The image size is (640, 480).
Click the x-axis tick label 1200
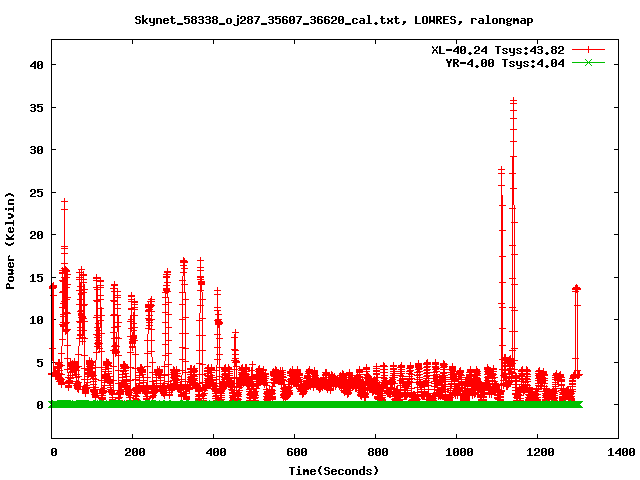click(540, 452)
